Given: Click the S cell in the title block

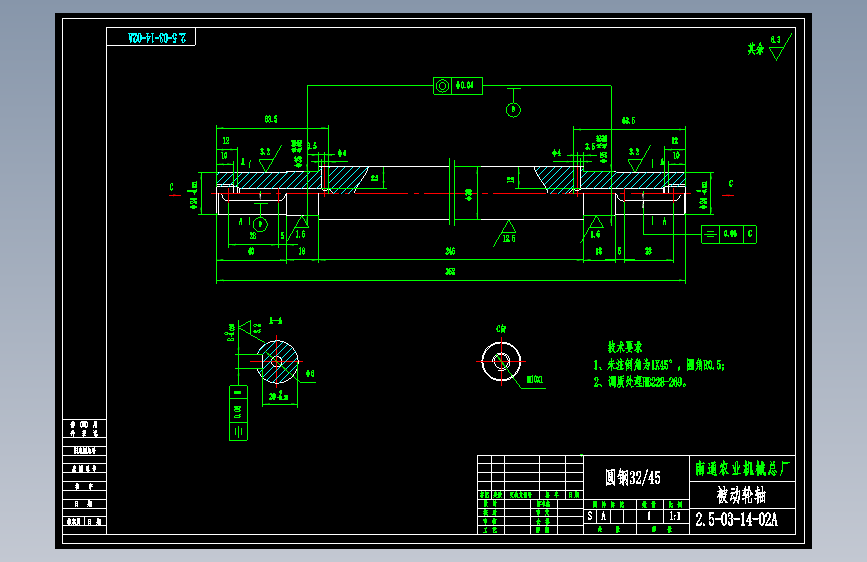Looking at the screenshot, I should point(590,516).
